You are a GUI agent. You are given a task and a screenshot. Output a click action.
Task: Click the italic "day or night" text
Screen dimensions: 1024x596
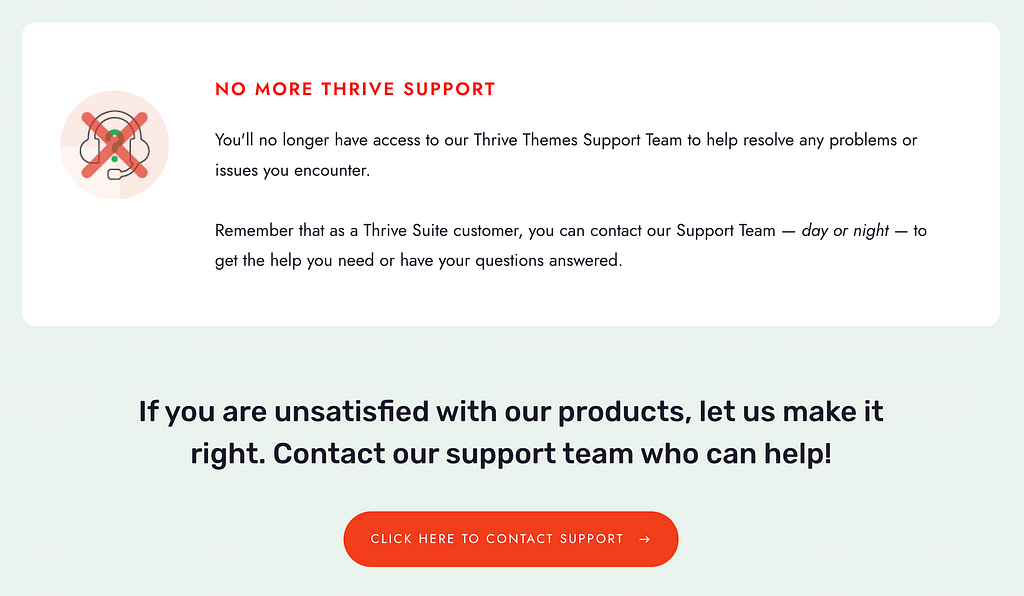pos(845,231)
